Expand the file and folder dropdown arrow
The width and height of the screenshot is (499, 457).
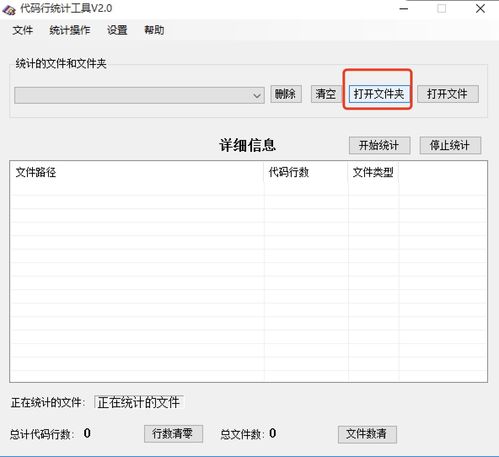click(x=256, y=96)
